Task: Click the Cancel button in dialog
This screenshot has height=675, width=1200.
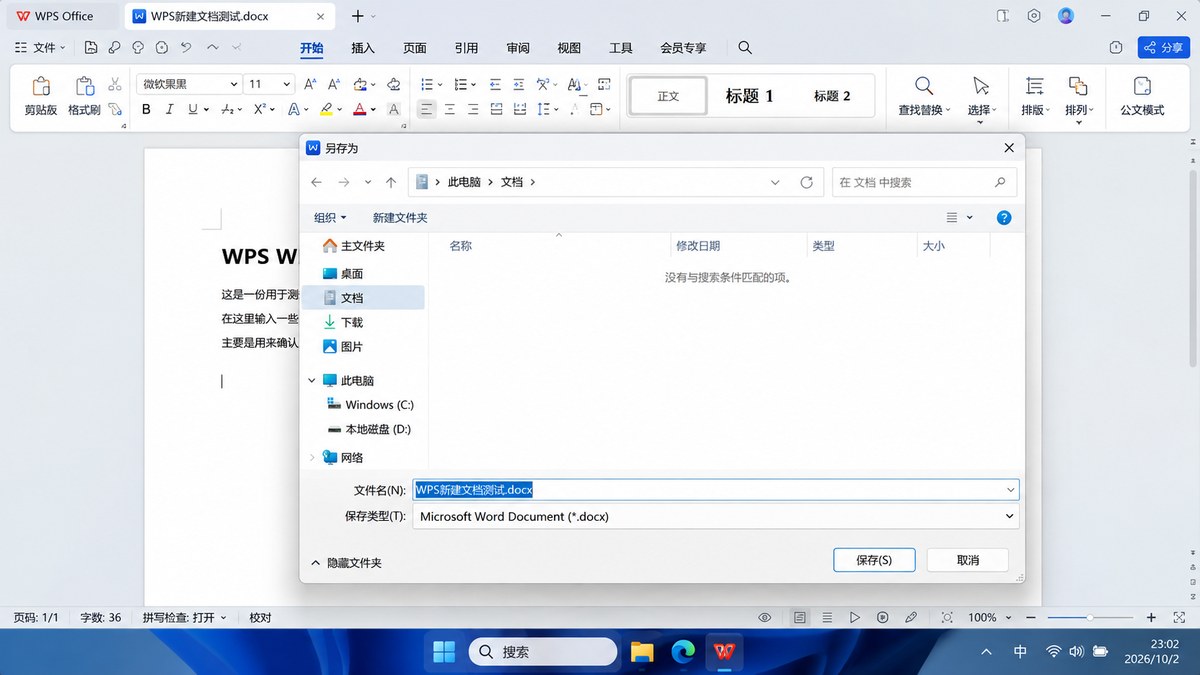Action: point(968,560)
